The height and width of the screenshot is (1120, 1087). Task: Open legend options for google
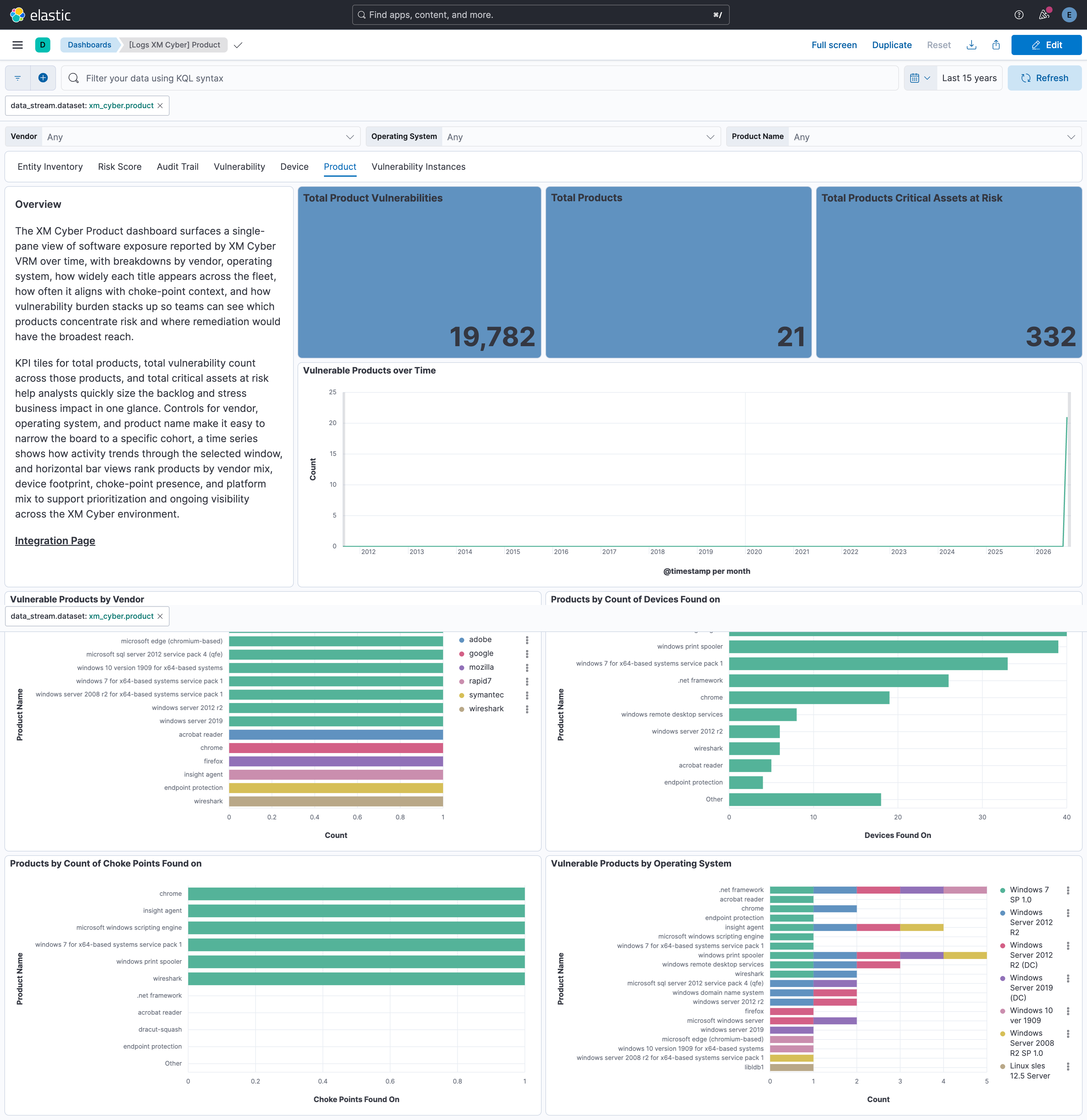pos(527,654)
